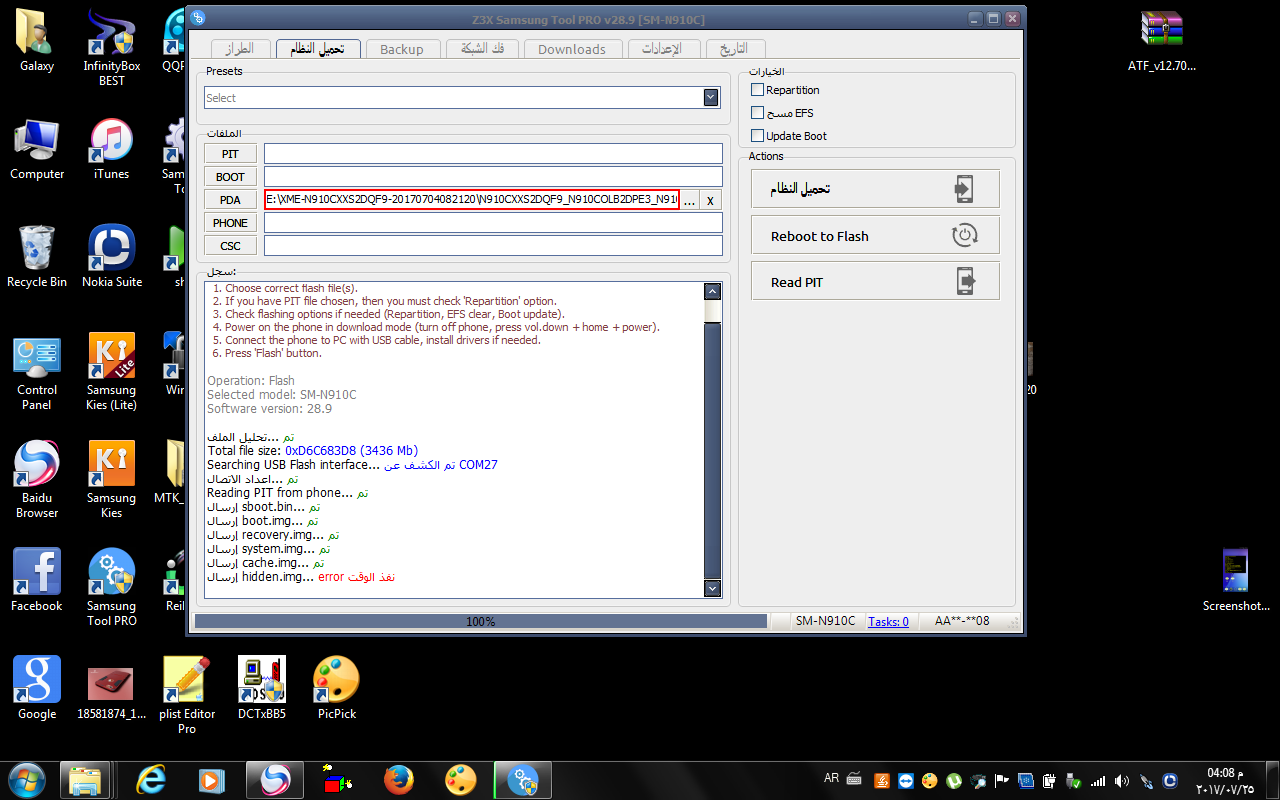Select the ATF_v12.70 archive on the desktop

(1161, 40)
